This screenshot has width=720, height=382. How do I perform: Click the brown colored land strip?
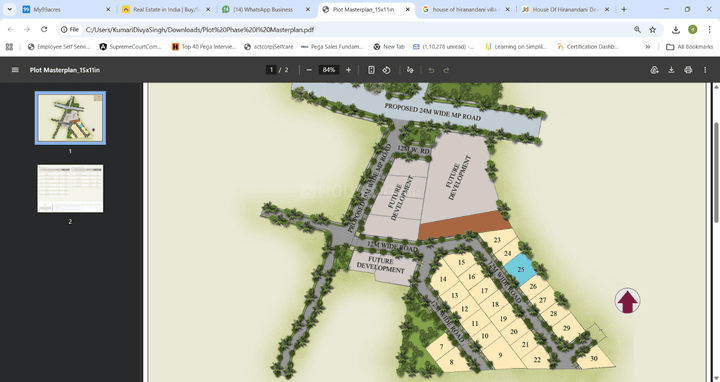[x=465, y=225]
